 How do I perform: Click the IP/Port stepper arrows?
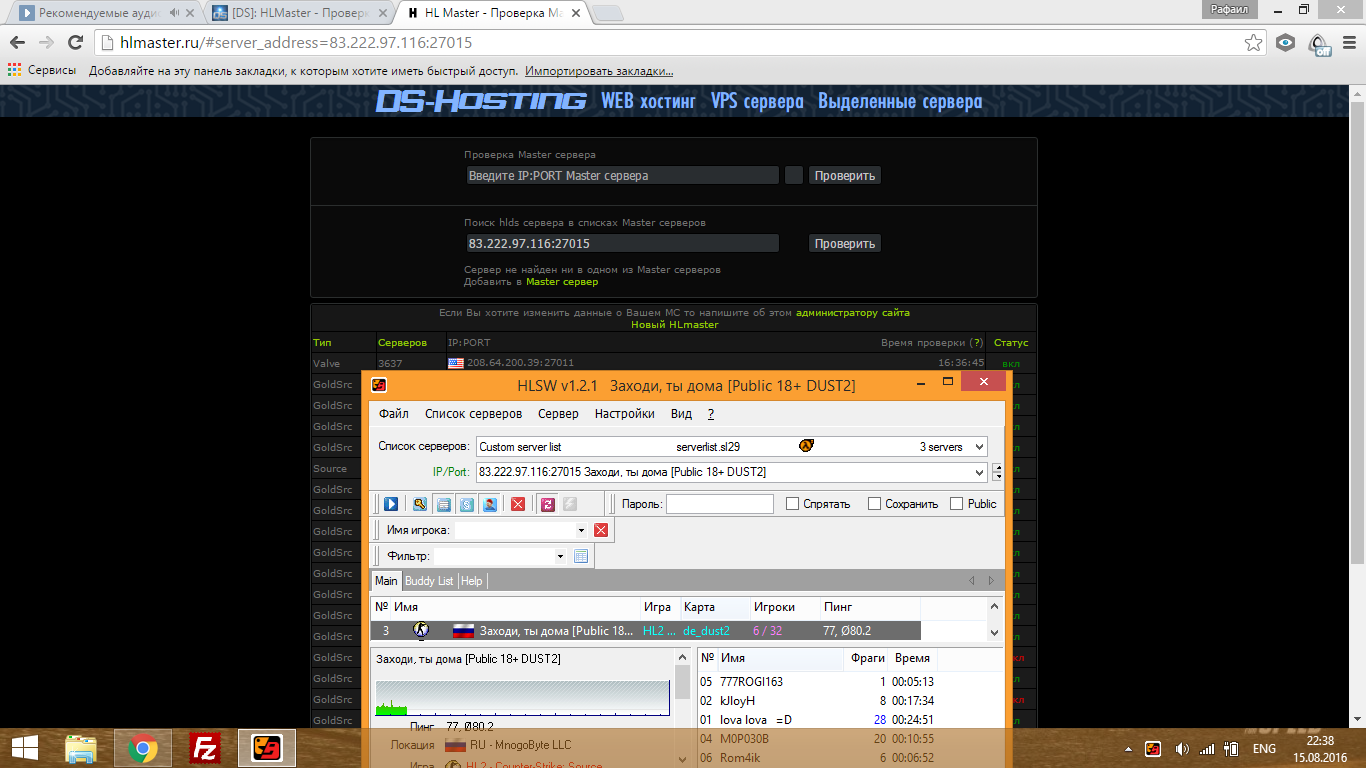[997, 472]
